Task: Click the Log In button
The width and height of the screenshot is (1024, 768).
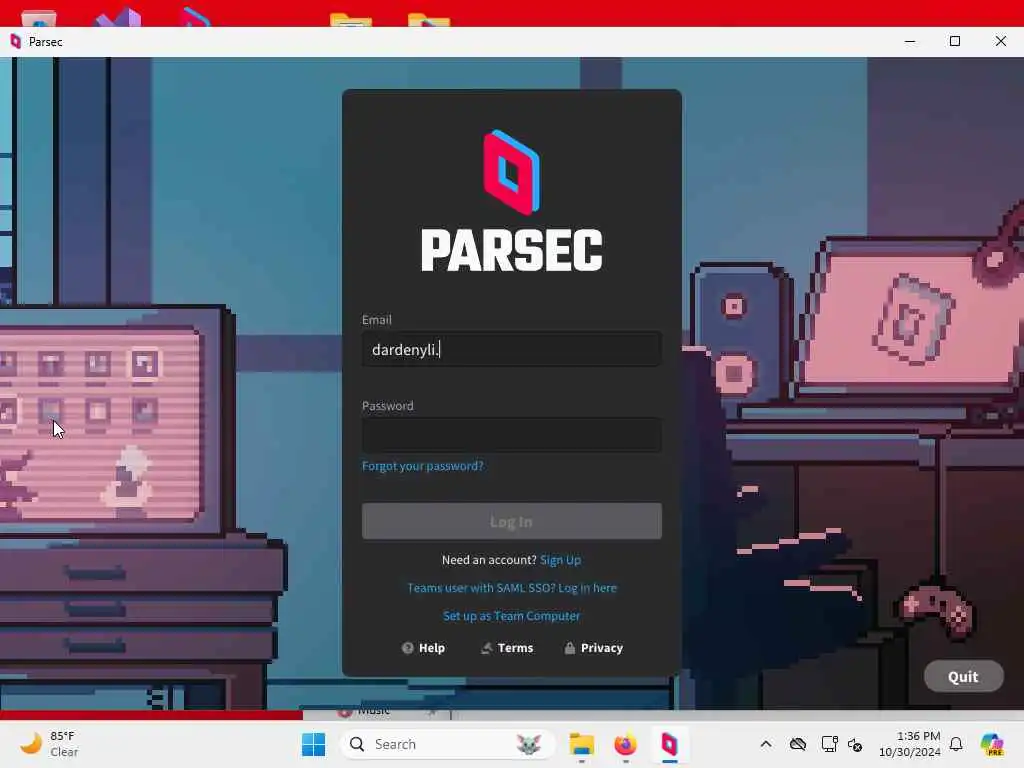Action: click(511, 521)
